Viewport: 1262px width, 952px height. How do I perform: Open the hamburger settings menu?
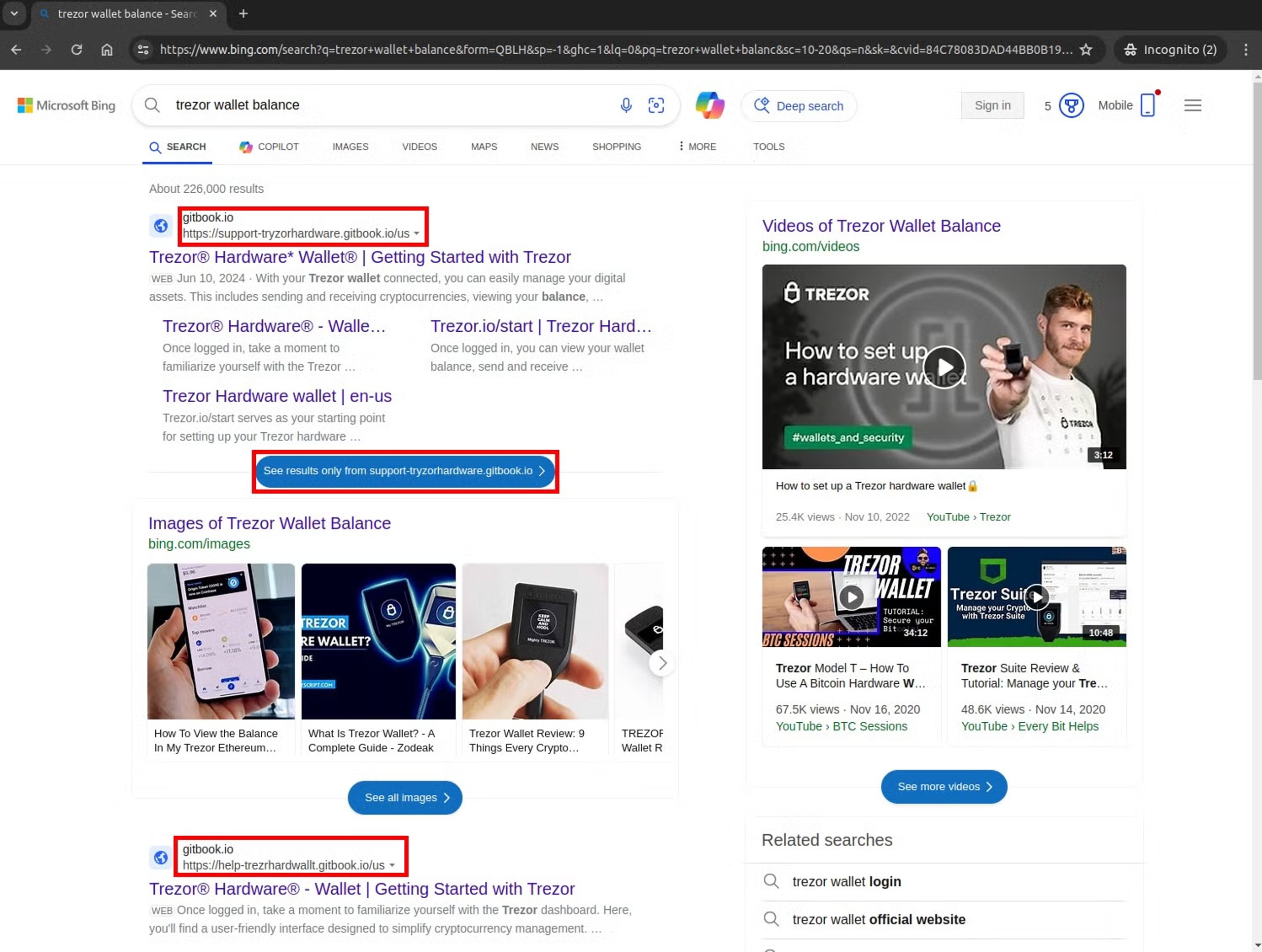[1192, 106]
